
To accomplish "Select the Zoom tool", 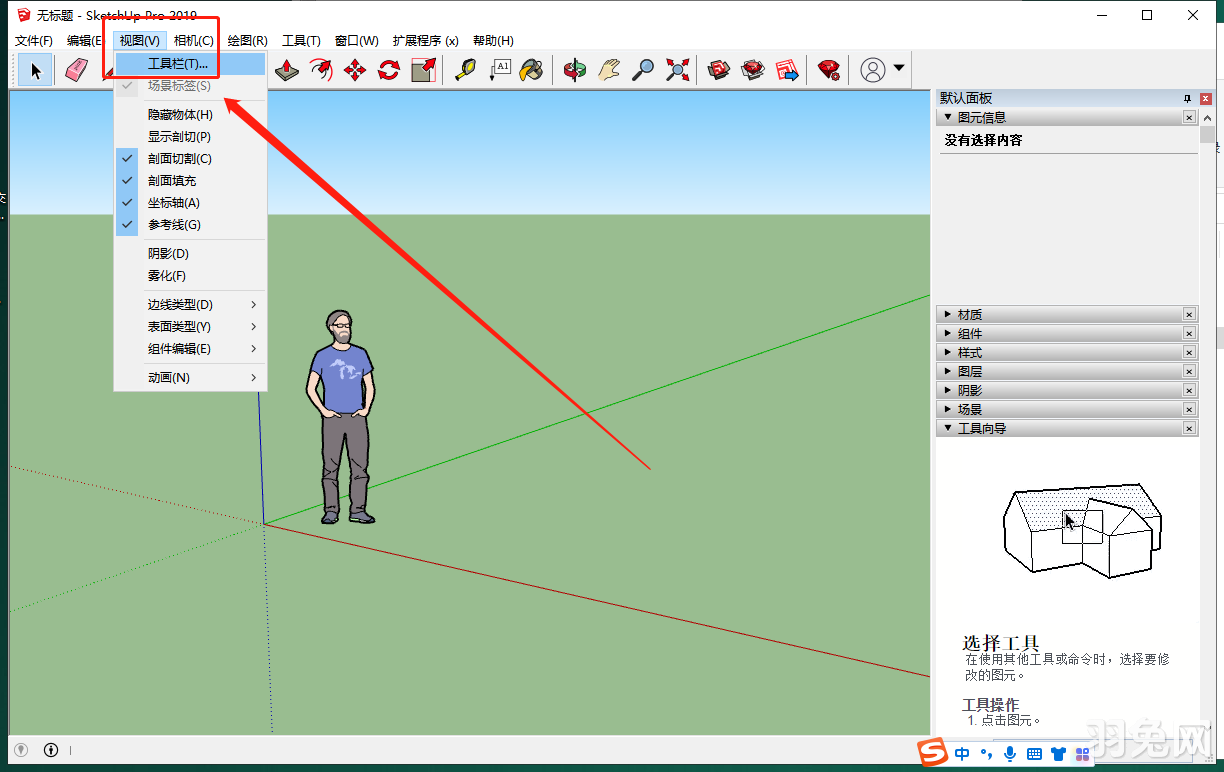I will click(643, 70).
